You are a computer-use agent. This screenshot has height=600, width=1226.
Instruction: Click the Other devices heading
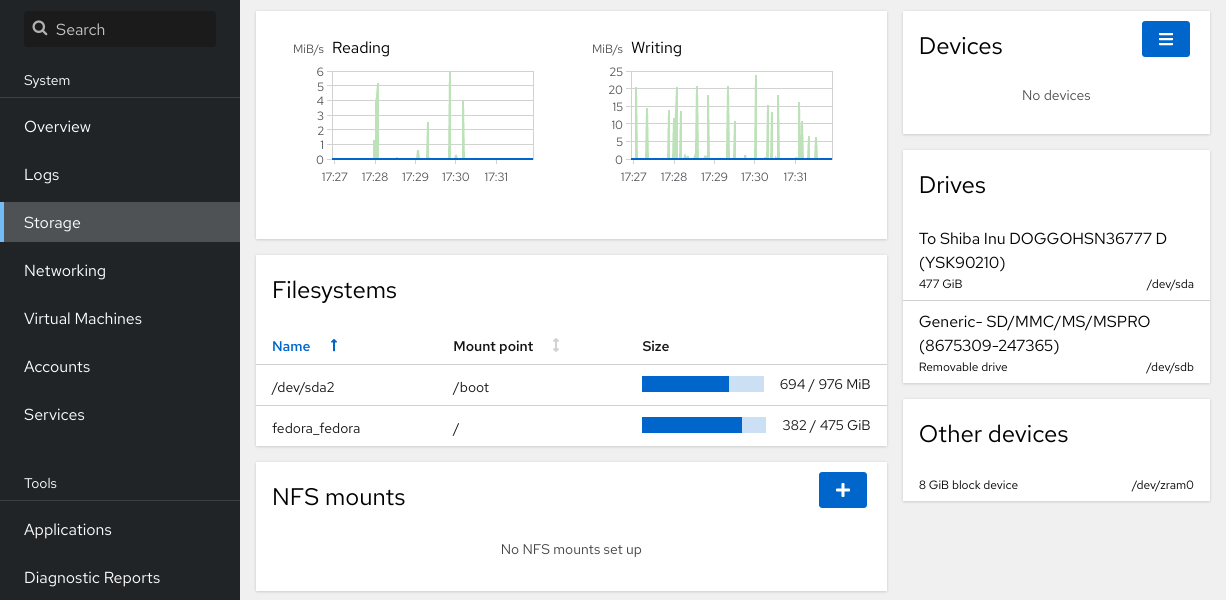(993, 434)
